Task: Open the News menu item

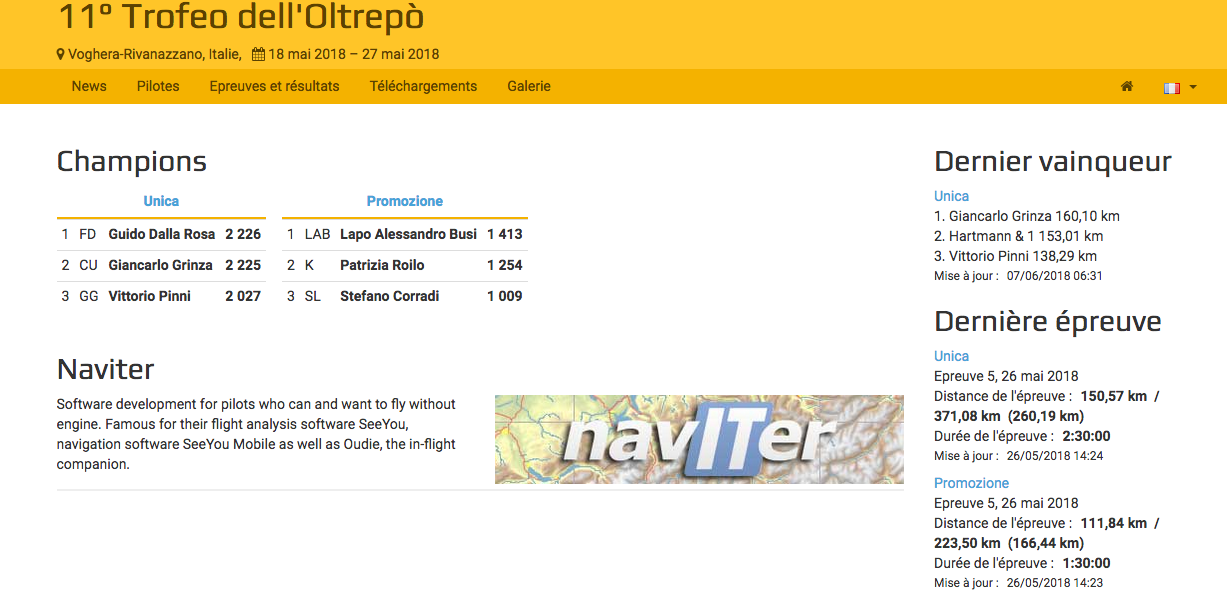Action: 89,86
